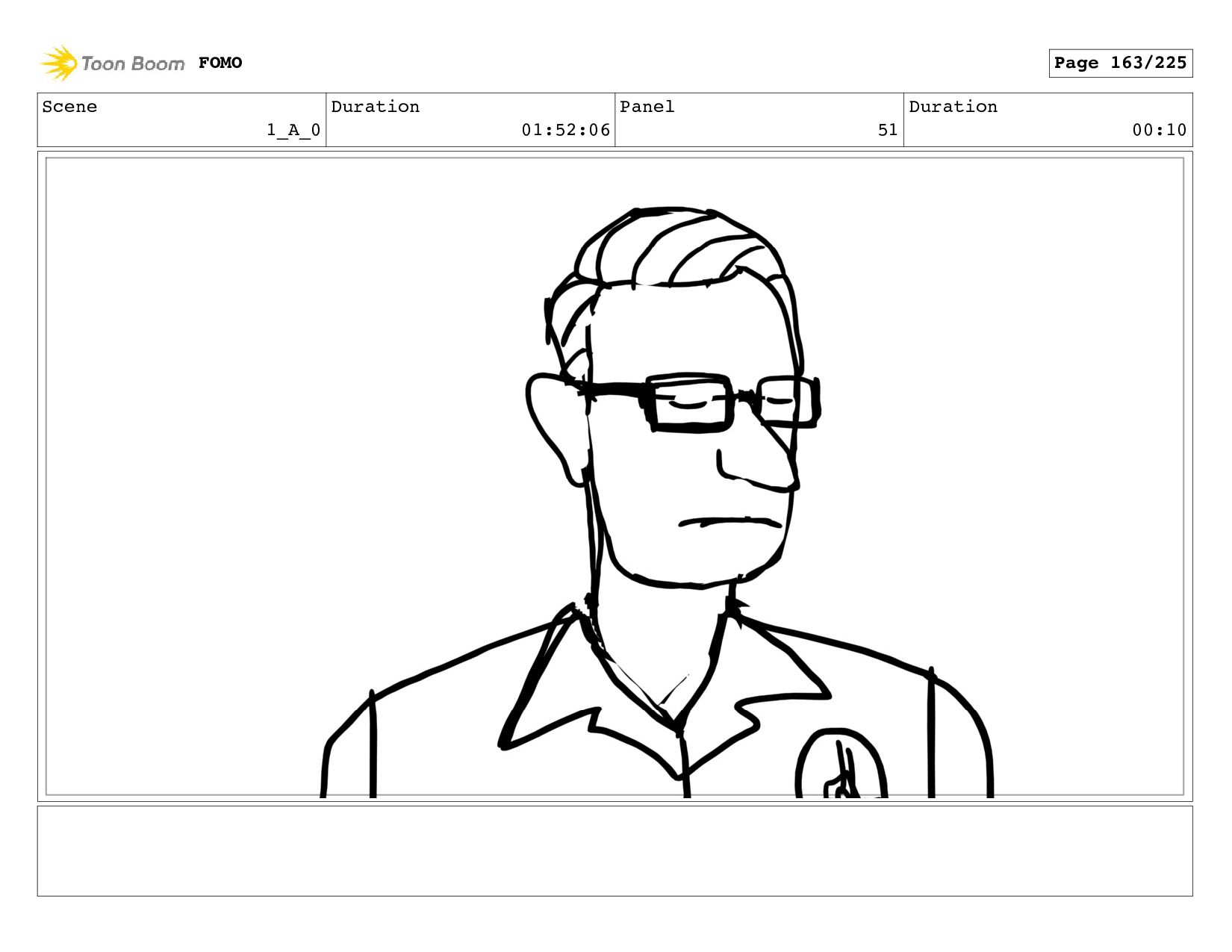Click the storyboard panel drawing of the man
This screenshot has height=952, width=1232.
[x=615, y=476]
